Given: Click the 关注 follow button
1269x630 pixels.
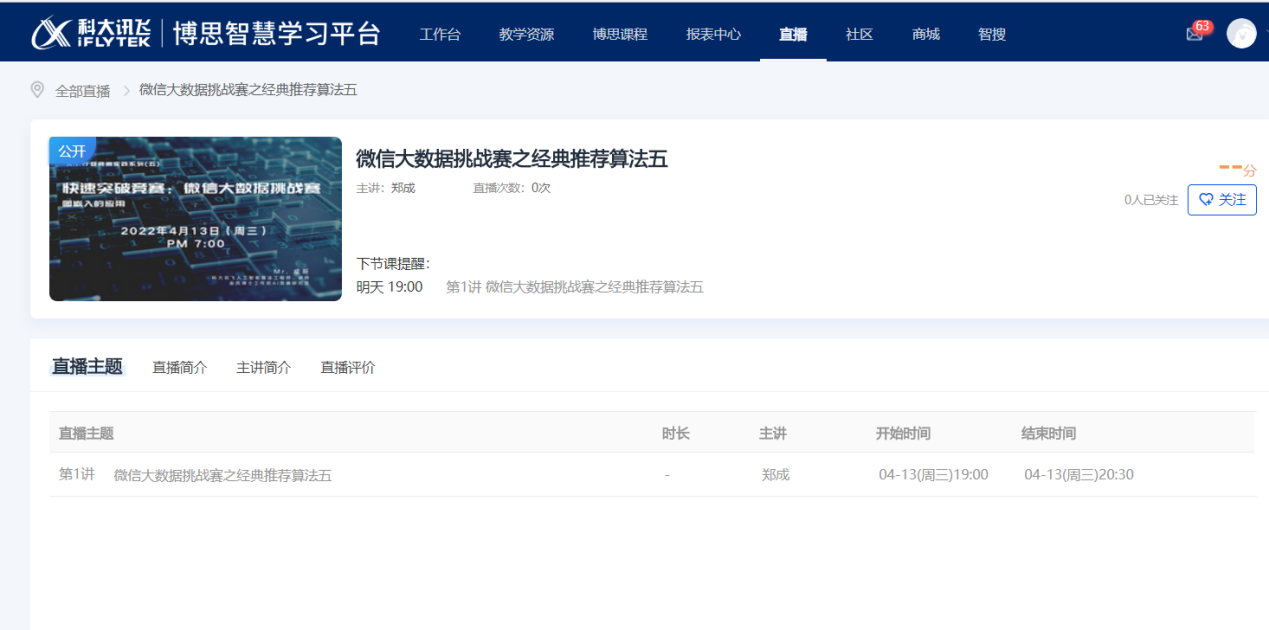Looking at the screenshot, I should pyautogui.click(x=1221, y=199).
